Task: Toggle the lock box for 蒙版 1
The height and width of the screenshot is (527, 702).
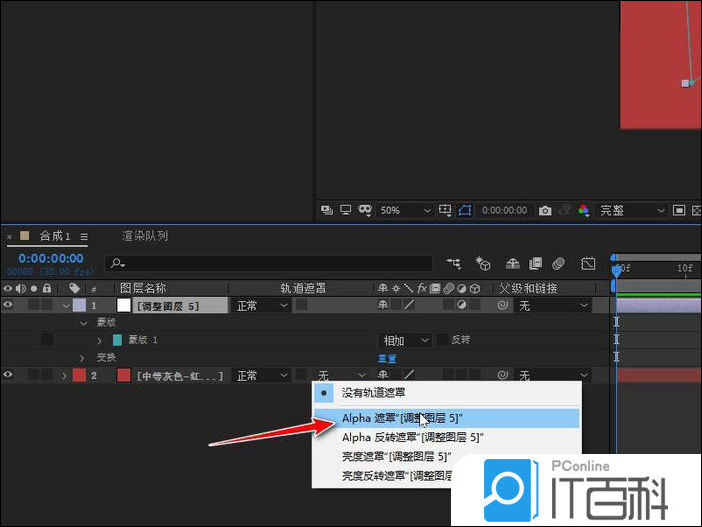Action: 47,340
